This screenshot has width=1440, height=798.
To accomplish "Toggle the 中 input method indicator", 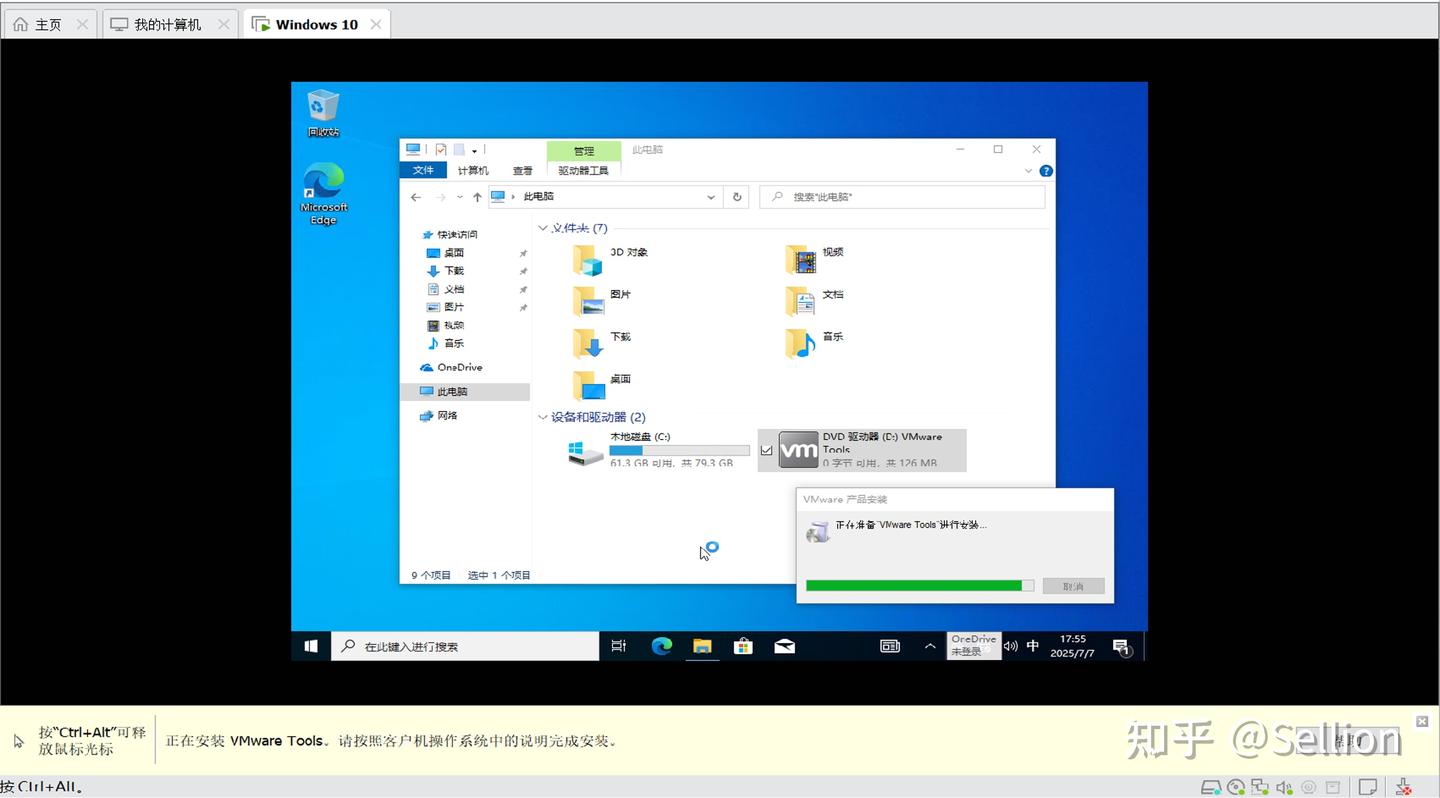I will click(x=1034, y=645).
